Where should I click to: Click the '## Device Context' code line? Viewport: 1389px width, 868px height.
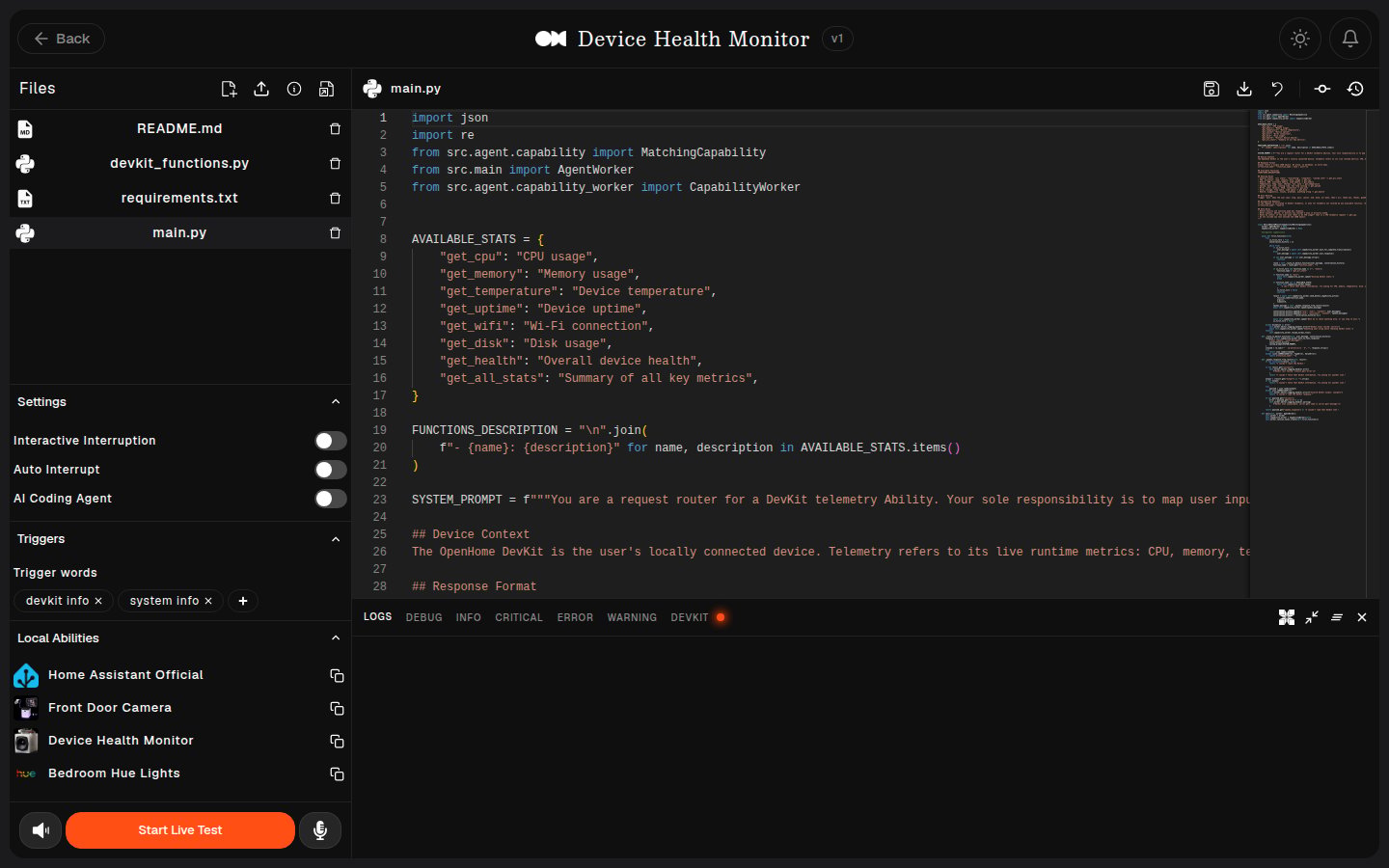[x=471, y=534]
